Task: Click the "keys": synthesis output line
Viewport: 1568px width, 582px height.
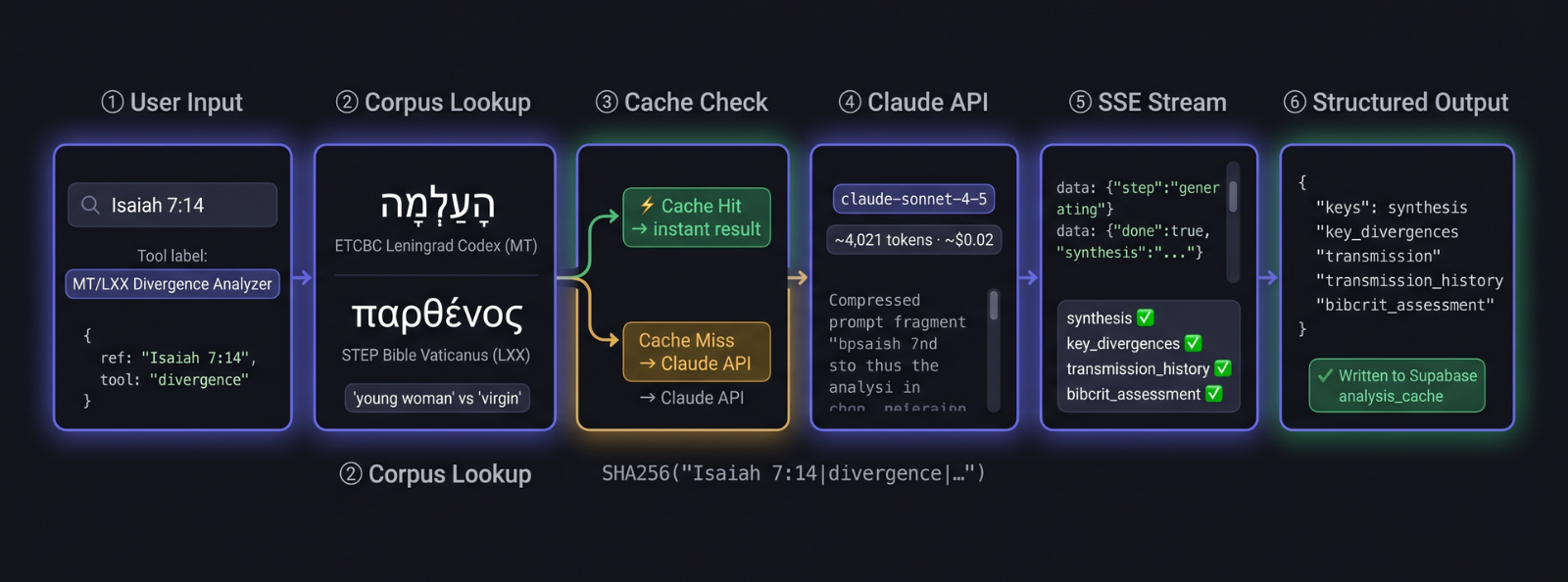Action: [1392, 208]
